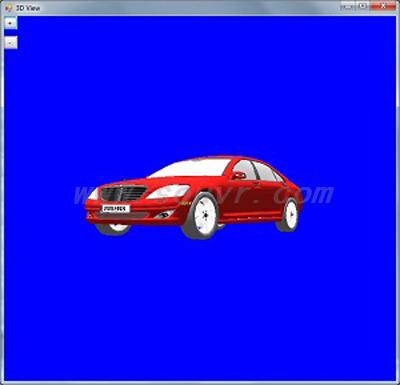Click the minus zoom-out button
Screen dimensions: 400x385
pyautogui.click(x=11, y=43)
